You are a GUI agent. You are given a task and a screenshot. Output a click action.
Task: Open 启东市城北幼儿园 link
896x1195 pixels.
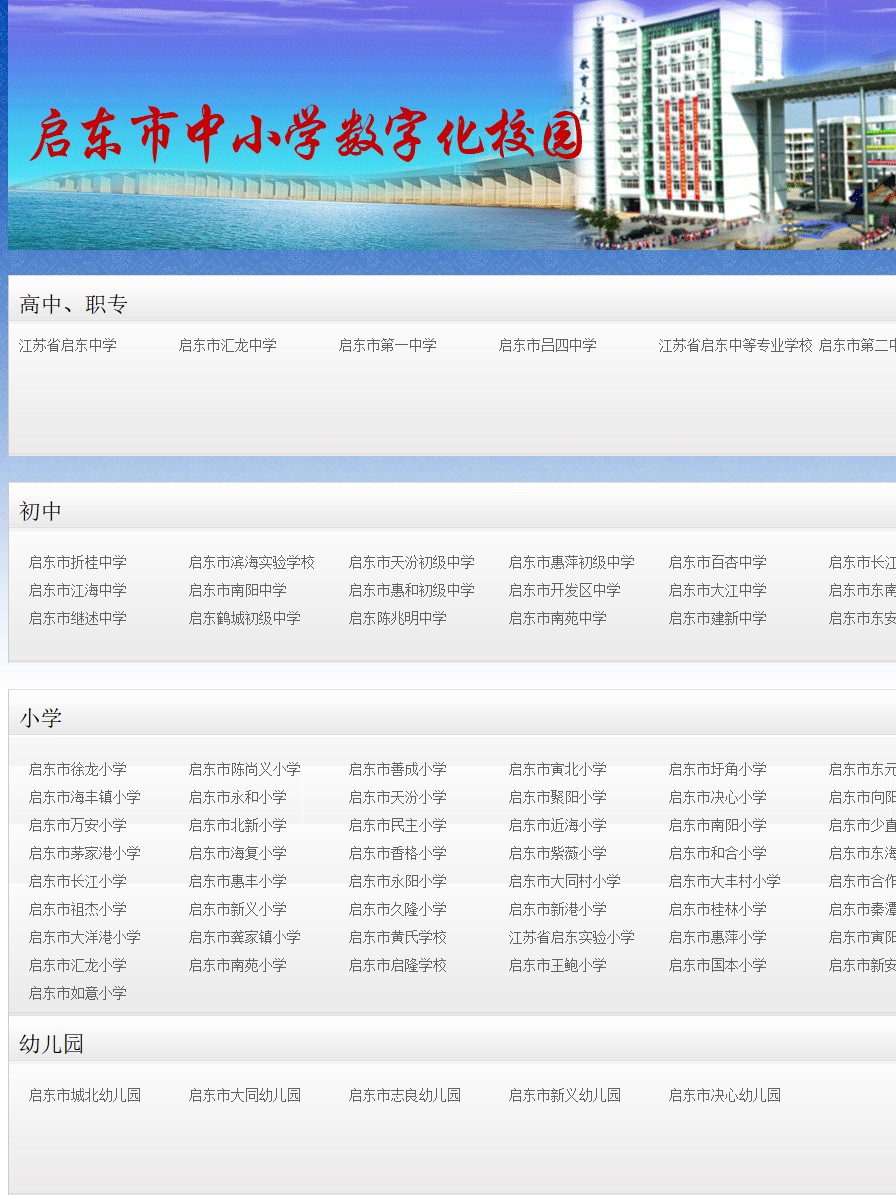click(85, 1095)
